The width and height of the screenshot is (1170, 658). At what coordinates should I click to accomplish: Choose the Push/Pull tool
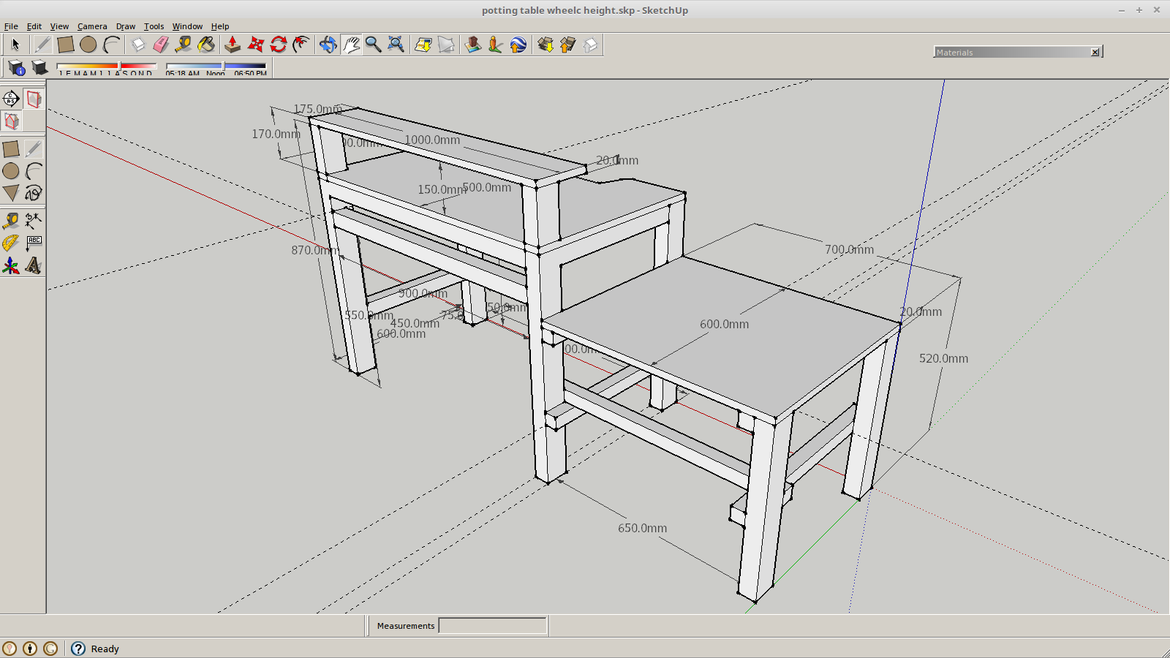[232, 44]
